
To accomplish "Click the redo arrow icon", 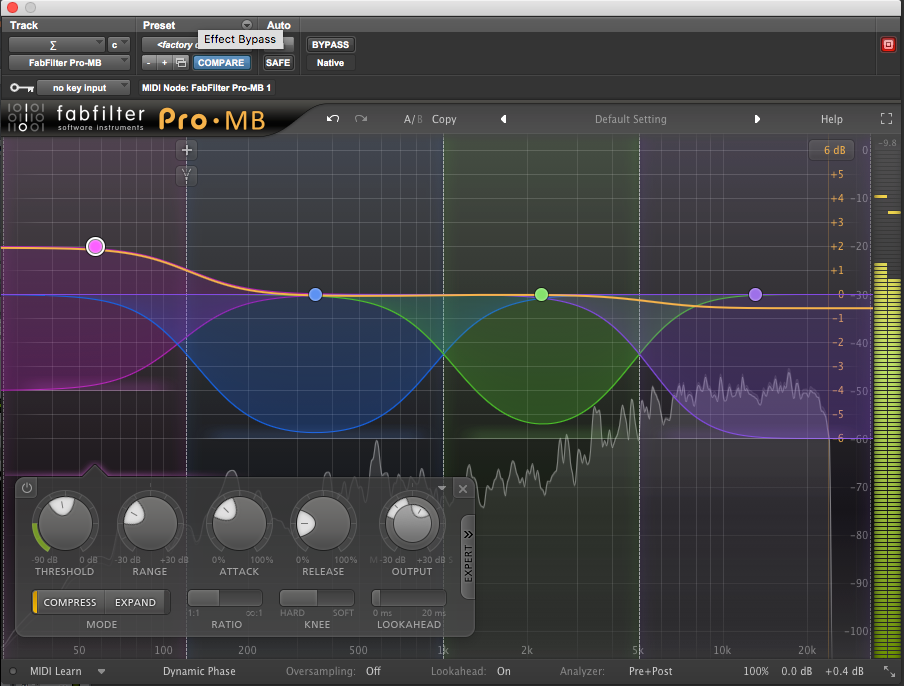I will click(361, 119).
